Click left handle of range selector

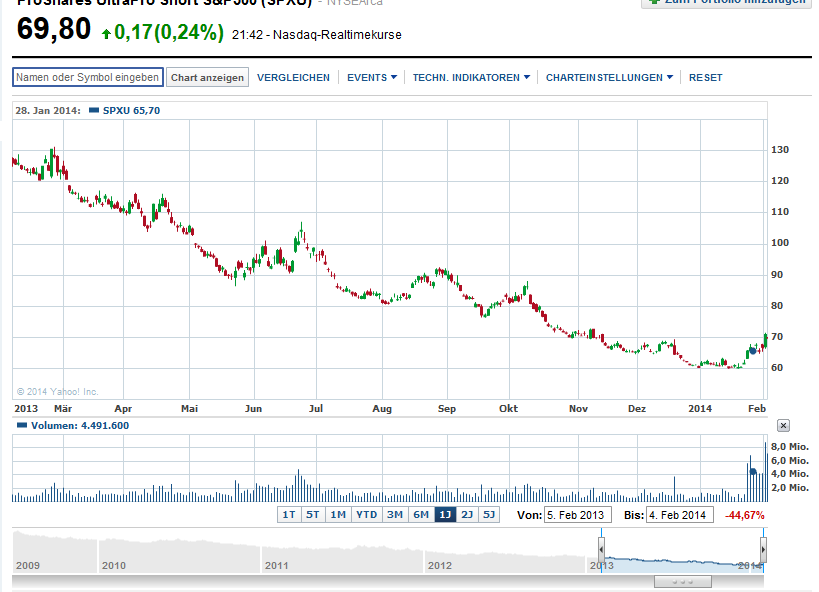tap(601, 550)
